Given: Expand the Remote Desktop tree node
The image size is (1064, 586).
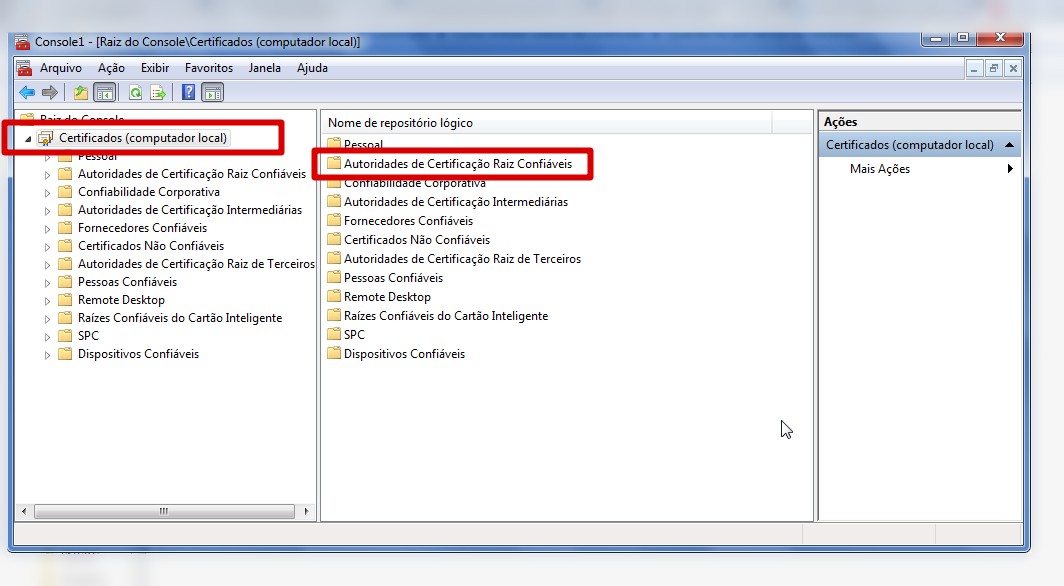Looking at the screenshot, I should click(x=47, y=300).
